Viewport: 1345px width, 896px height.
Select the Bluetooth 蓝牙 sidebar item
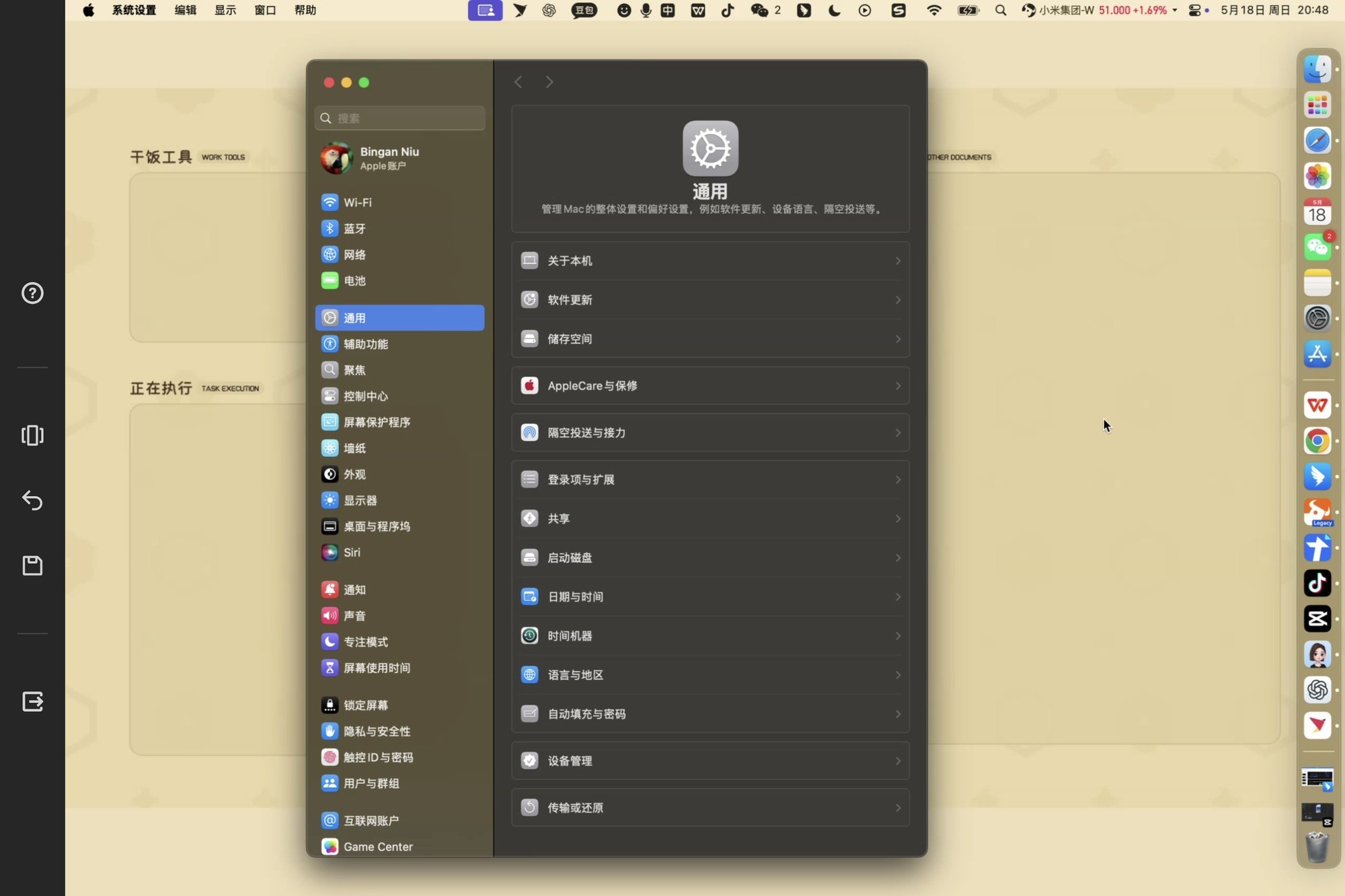click(x=354, y=229)
